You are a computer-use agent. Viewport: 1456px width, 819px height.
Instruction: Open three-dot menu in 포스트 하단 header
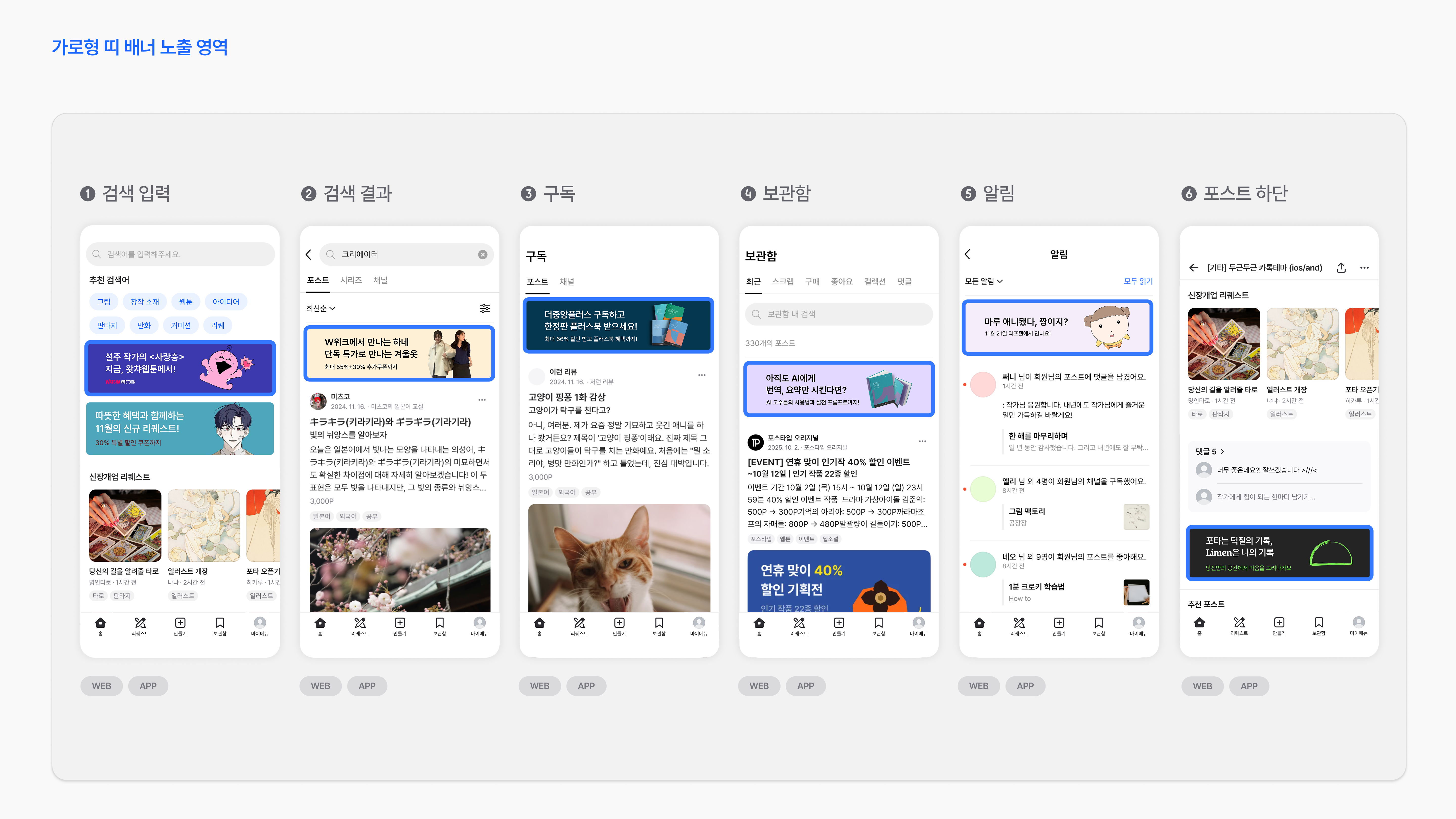[x=1364, y=268]
